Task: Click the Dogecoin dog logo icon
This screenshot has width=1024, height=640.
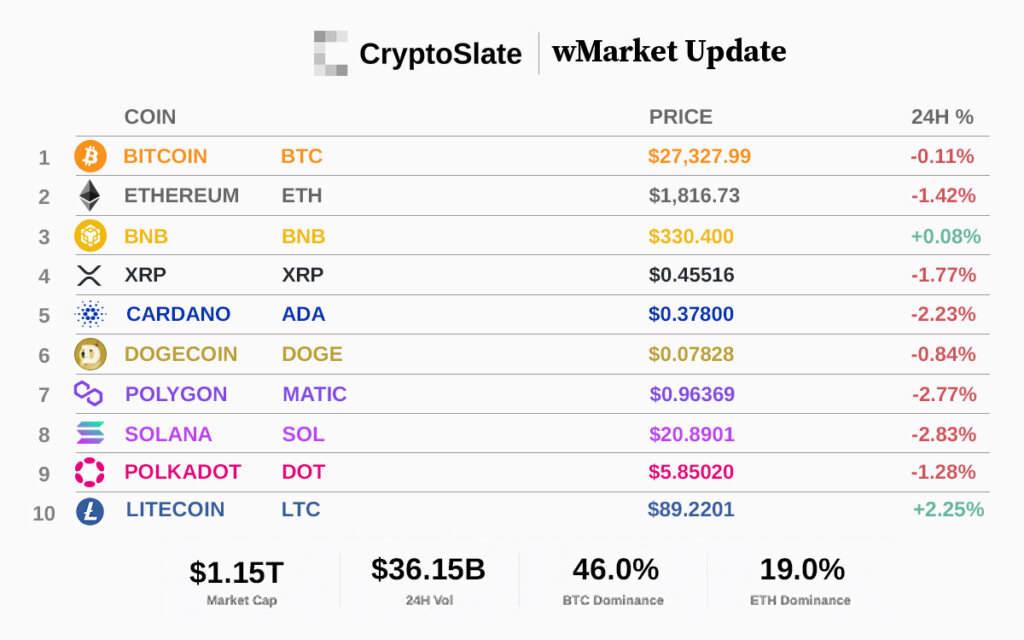Action: pos(90,354)
